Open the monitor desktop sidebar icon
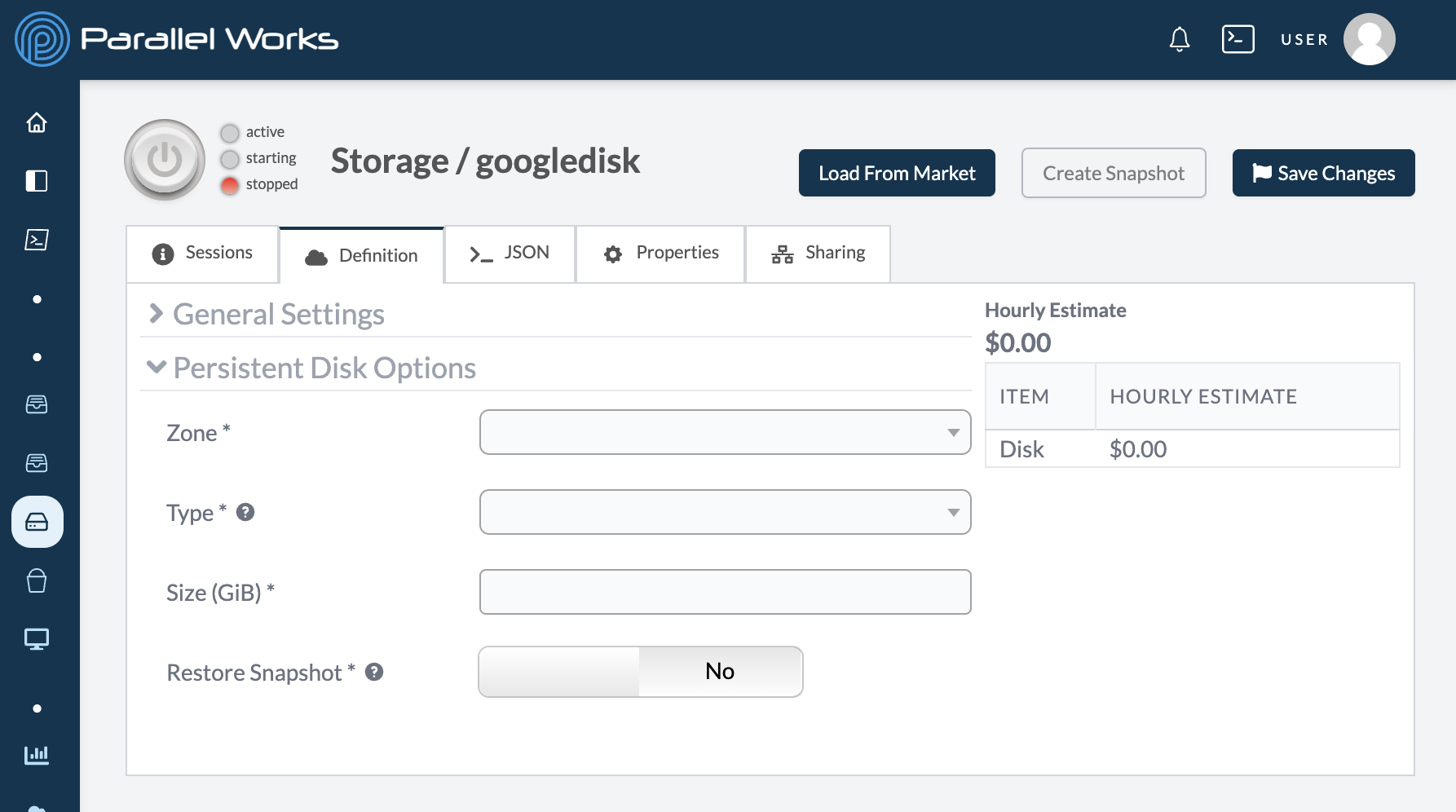 (37, 639)
